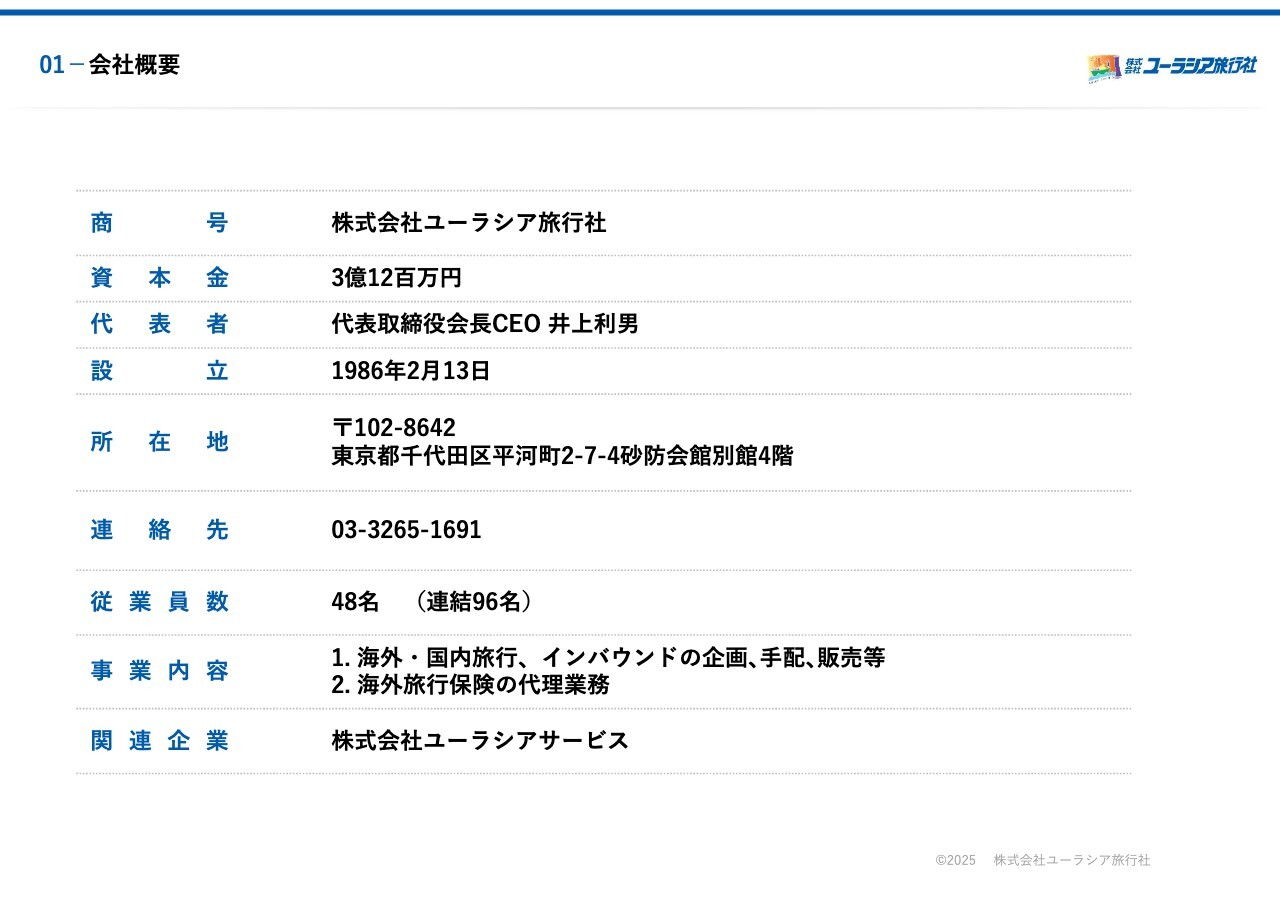
Task: Click the 3億12百万円 capital value
Action: coord(396,278)
